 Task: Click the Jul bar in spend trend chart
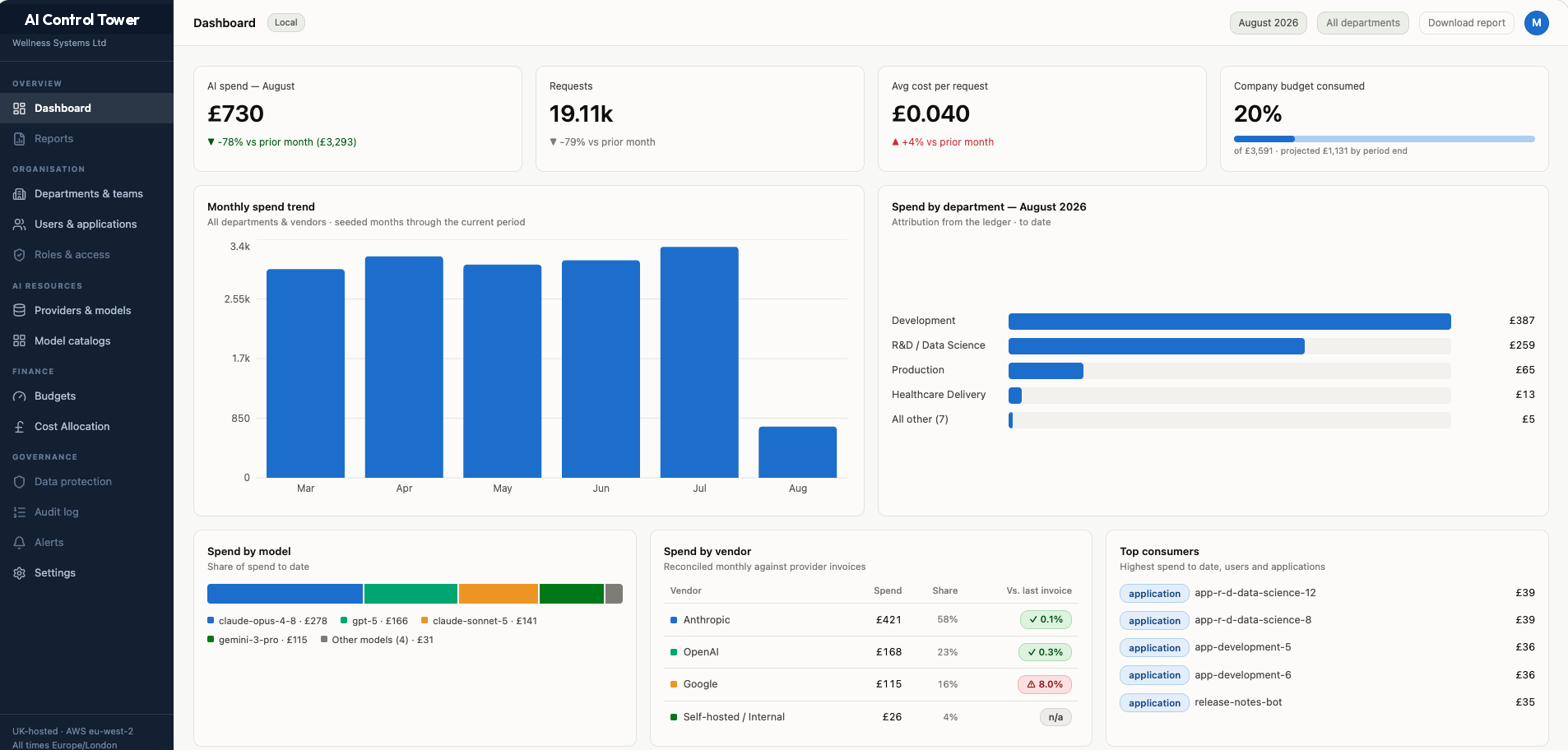tap(699, 362)
